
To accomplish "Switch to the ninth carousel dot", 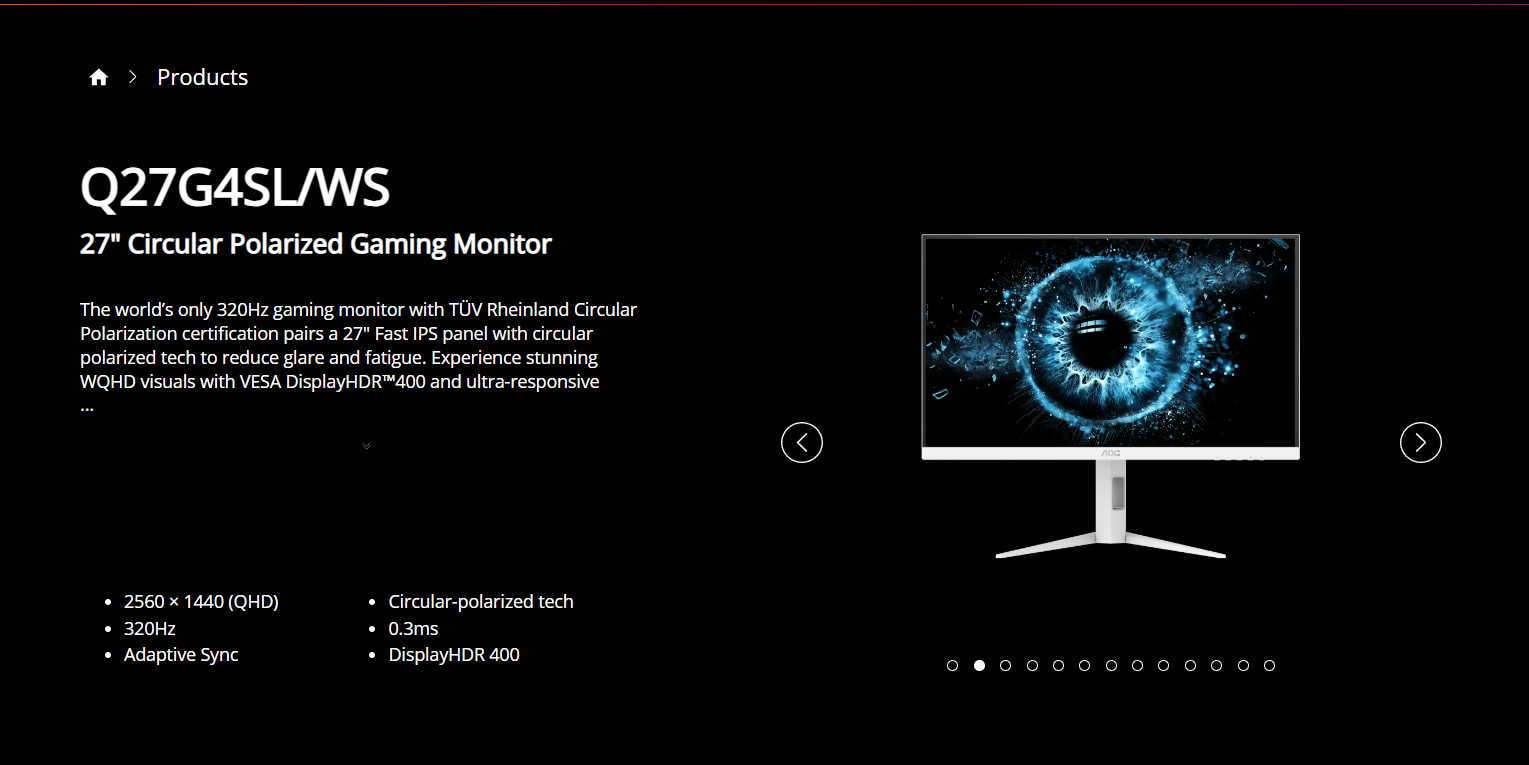I will (1164, 665).
